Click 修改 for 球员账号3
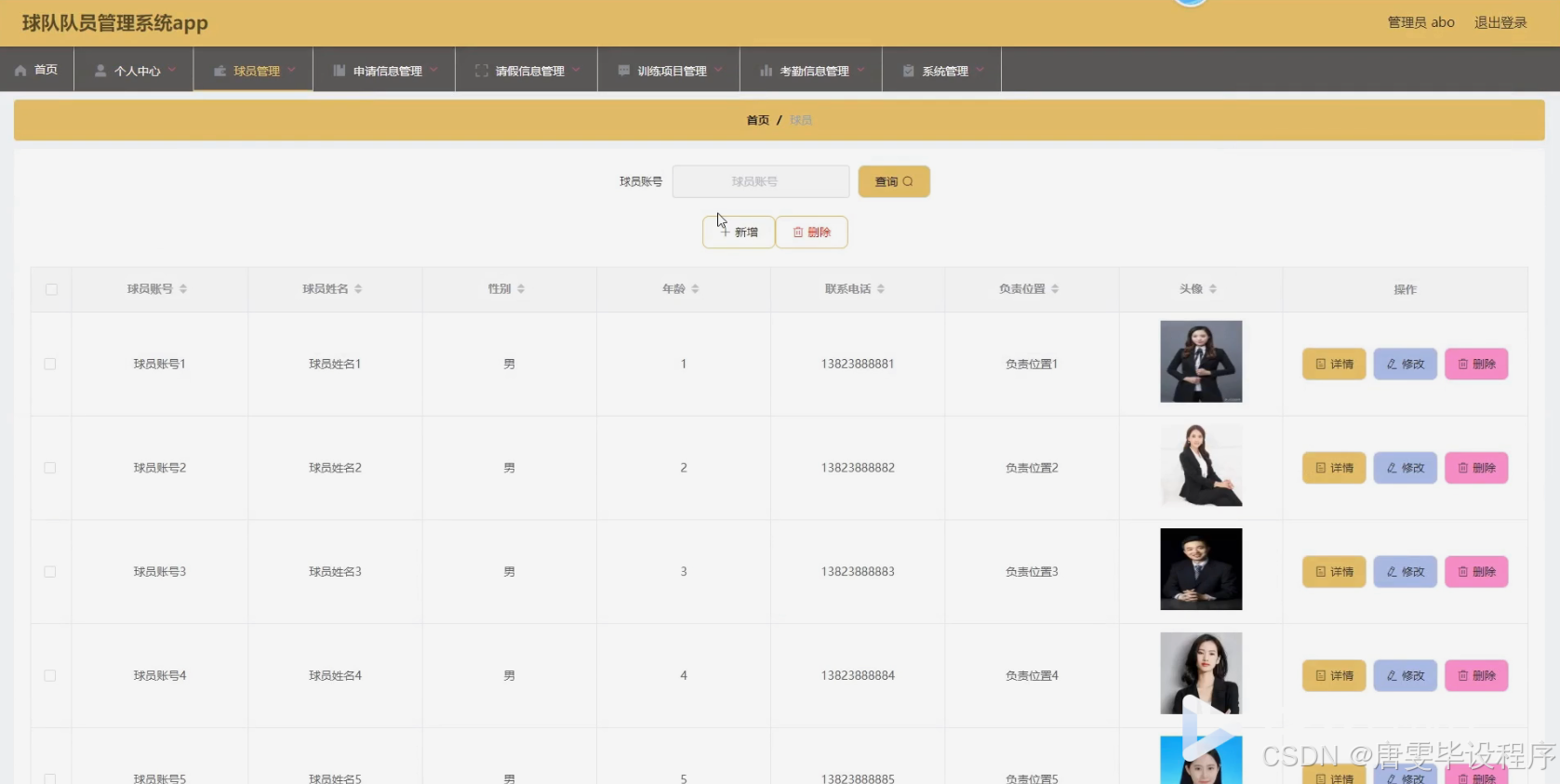The height and width of the screenshot is (784, 1560). pyautogui.click(x=1406, y=572)
